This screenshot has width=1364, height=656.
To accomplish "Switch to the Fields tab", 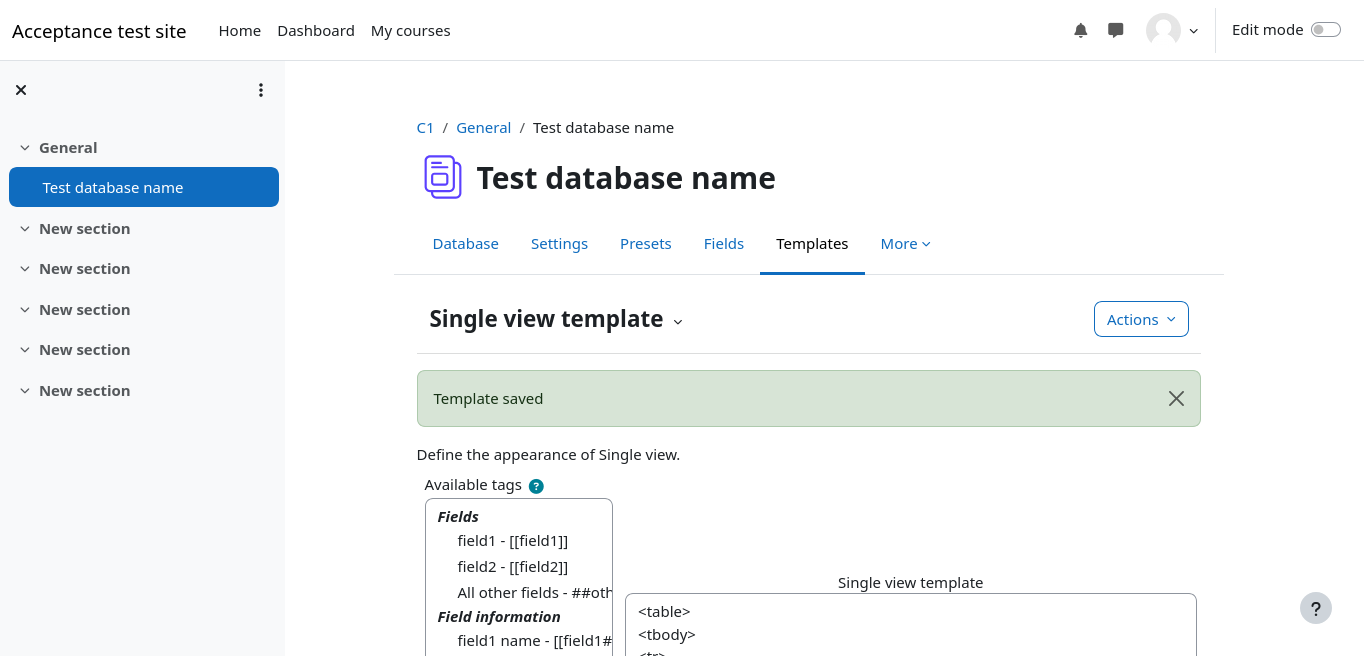I will [723, 244].
